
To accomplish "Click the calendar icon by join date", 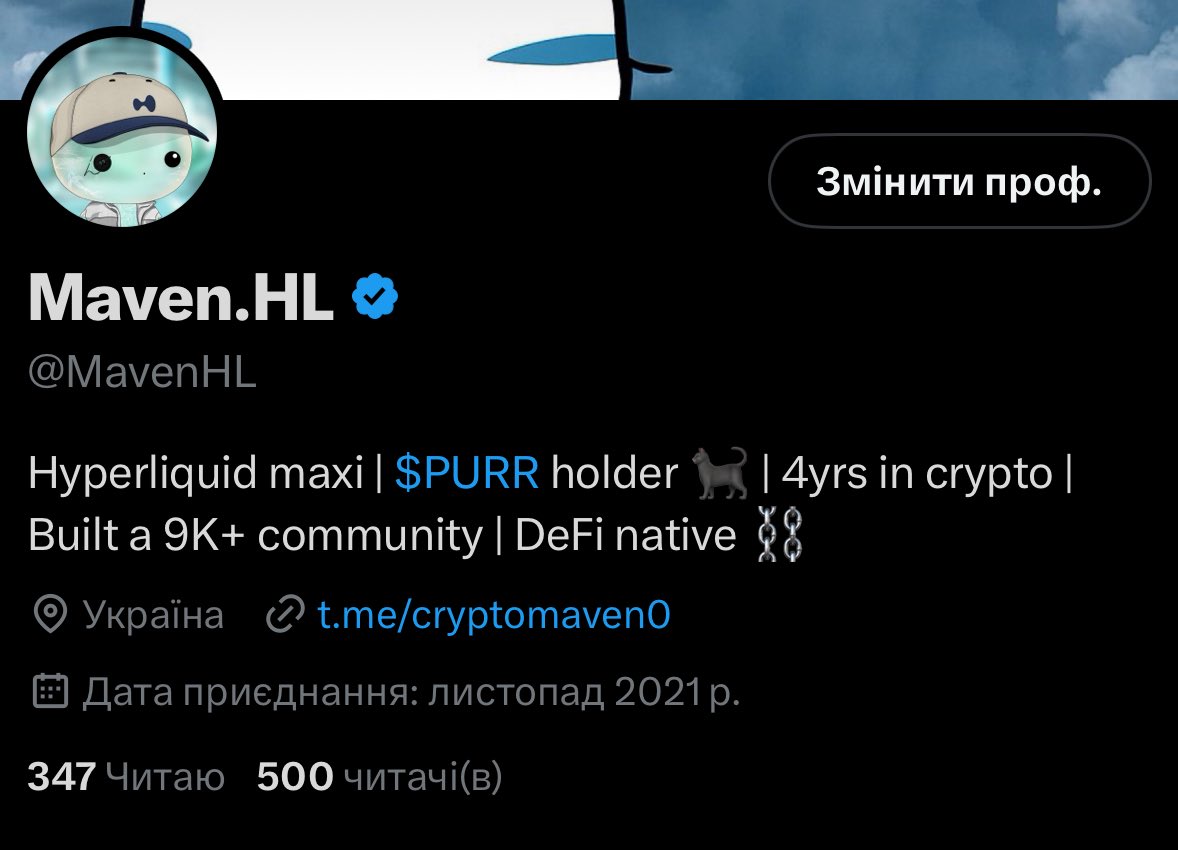I will (x=50, y=691).
